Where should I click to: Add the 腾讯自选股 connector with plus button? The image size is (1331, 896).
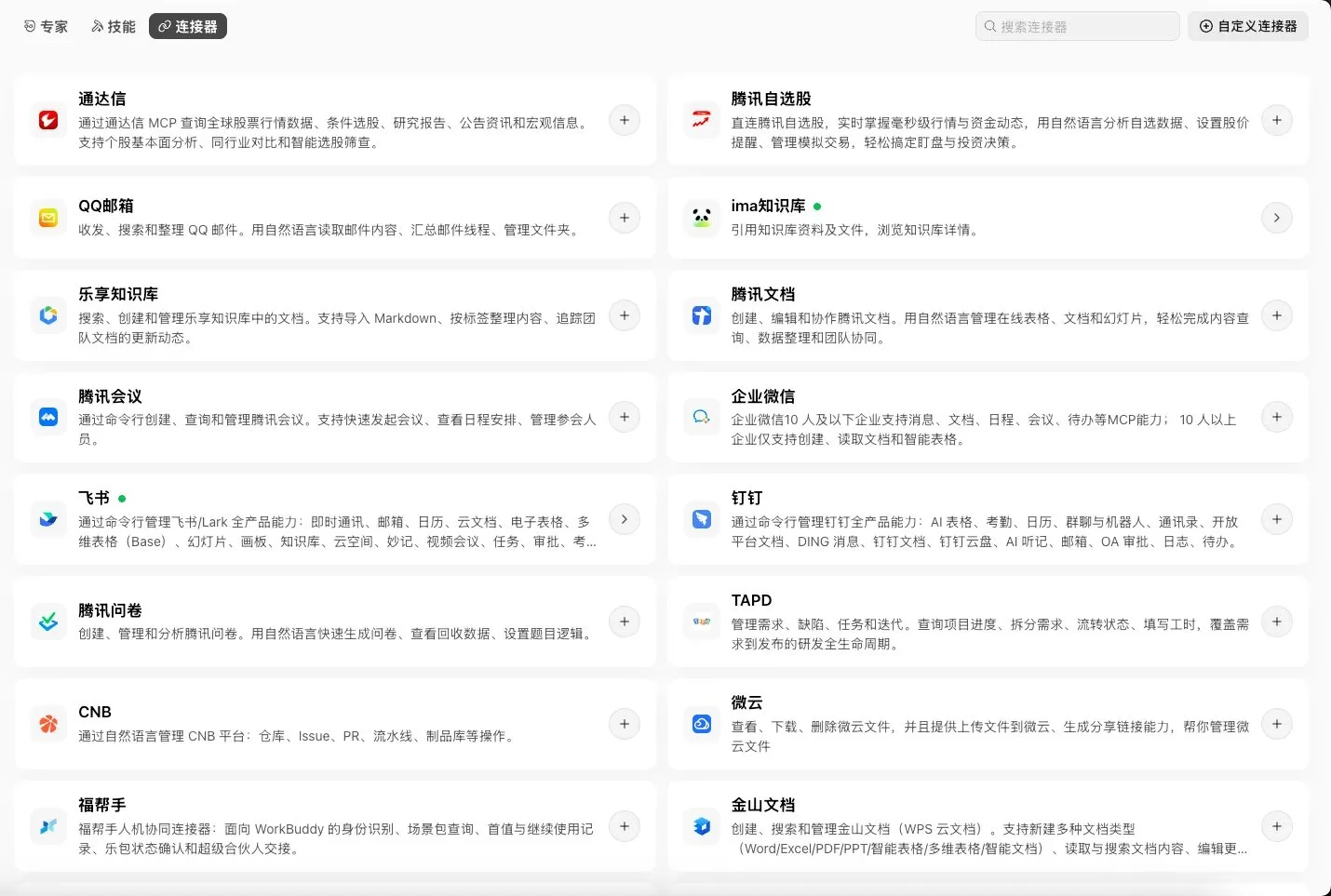tap(1277, 120)
